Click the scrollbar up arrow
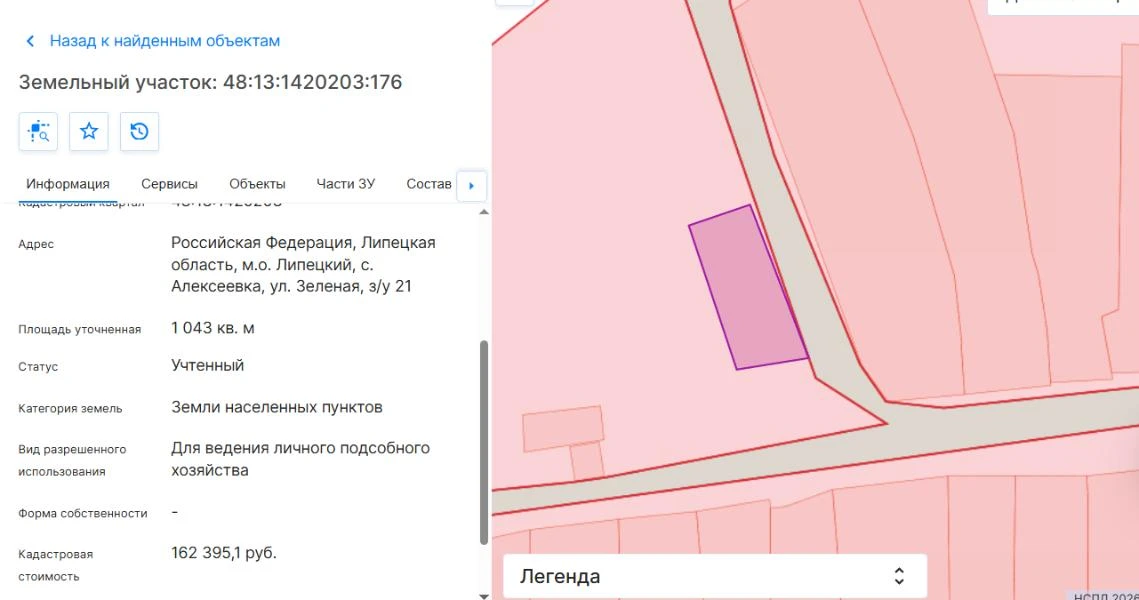Viewport: 1139px width, 600px height. pyautogui.click(x=484, y=212)
